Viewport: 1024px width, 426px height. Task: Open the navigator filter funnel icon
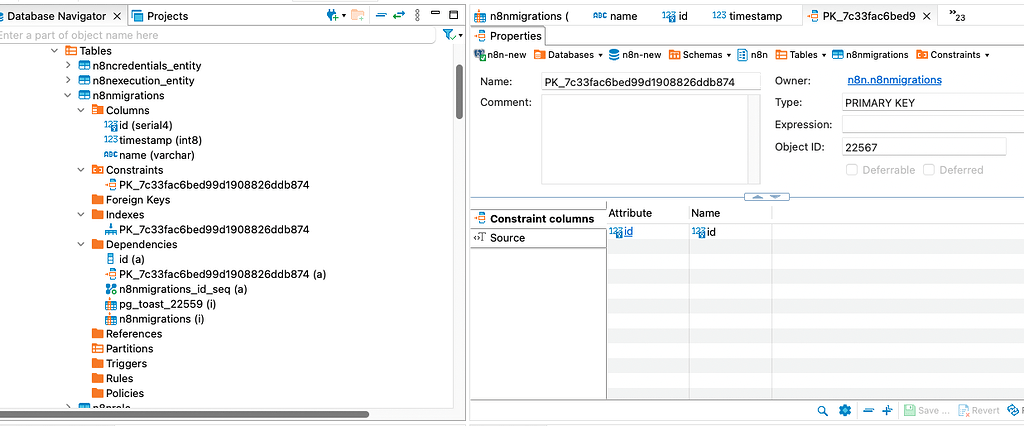tap(449, 35)
